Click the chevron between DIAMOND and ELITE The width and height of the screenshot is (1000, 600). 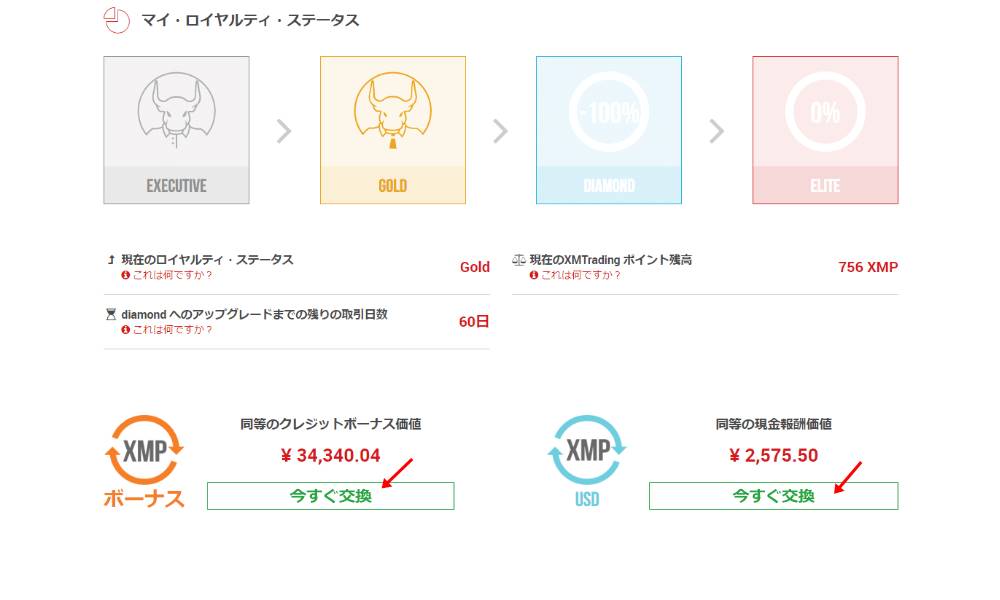[716, 130]
